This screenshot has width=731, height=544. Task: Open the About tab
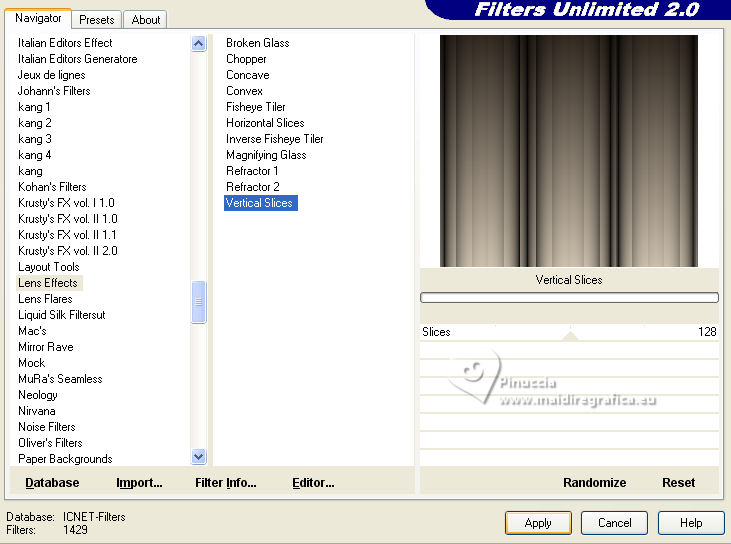(x=145, y=20)
